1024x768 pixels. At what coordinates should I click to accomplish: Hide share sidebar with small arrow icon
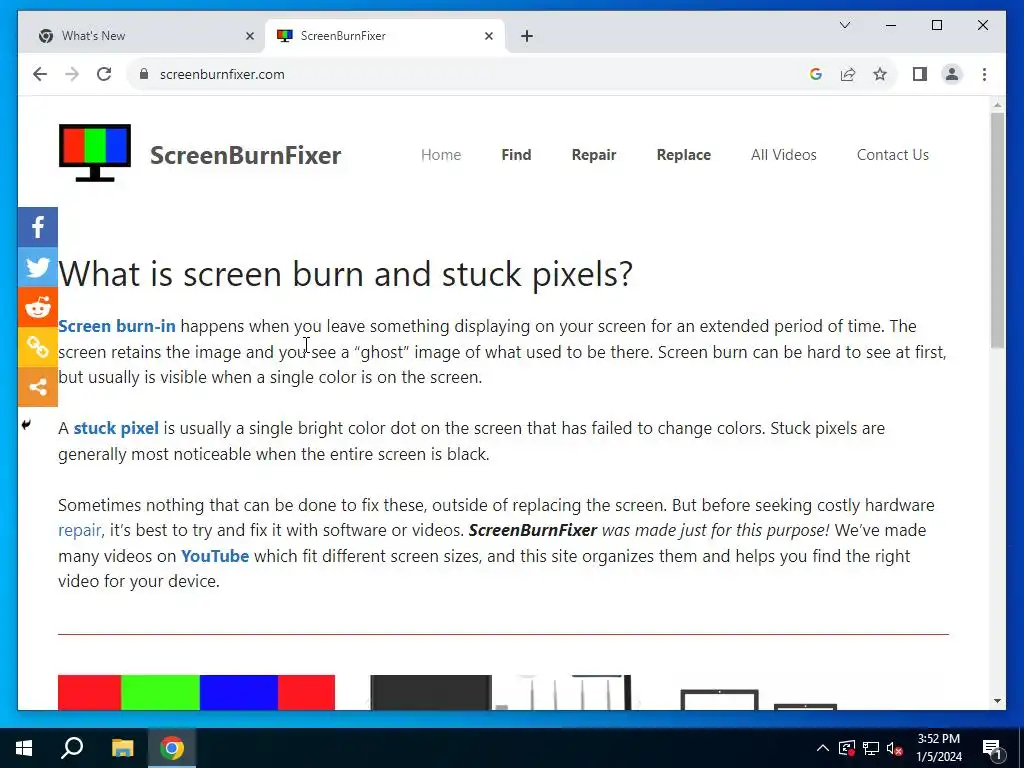(26, 425)
